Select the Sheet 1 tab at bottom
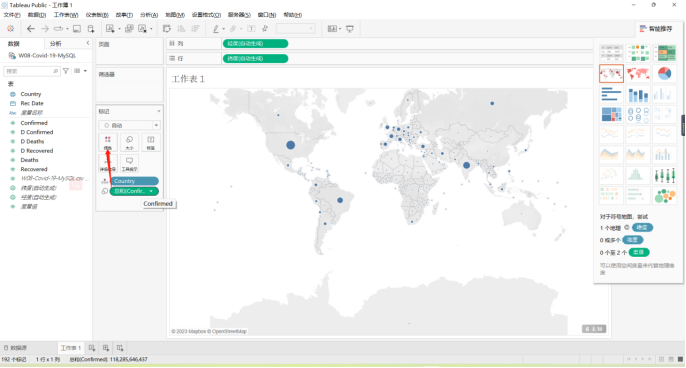686x368 pixels. [70, 348]
